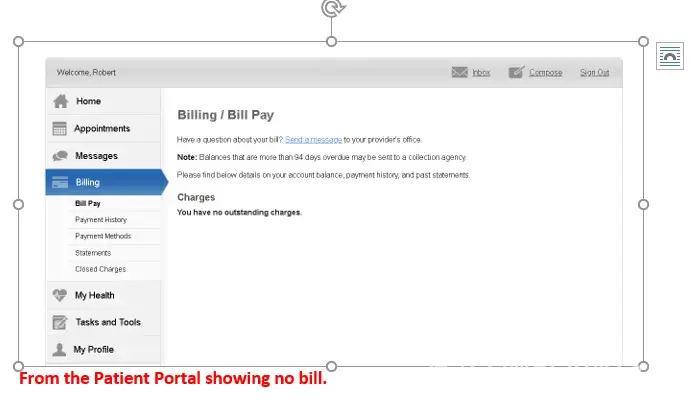
Task: Click the Home house icon
Action: pos(61,101)
